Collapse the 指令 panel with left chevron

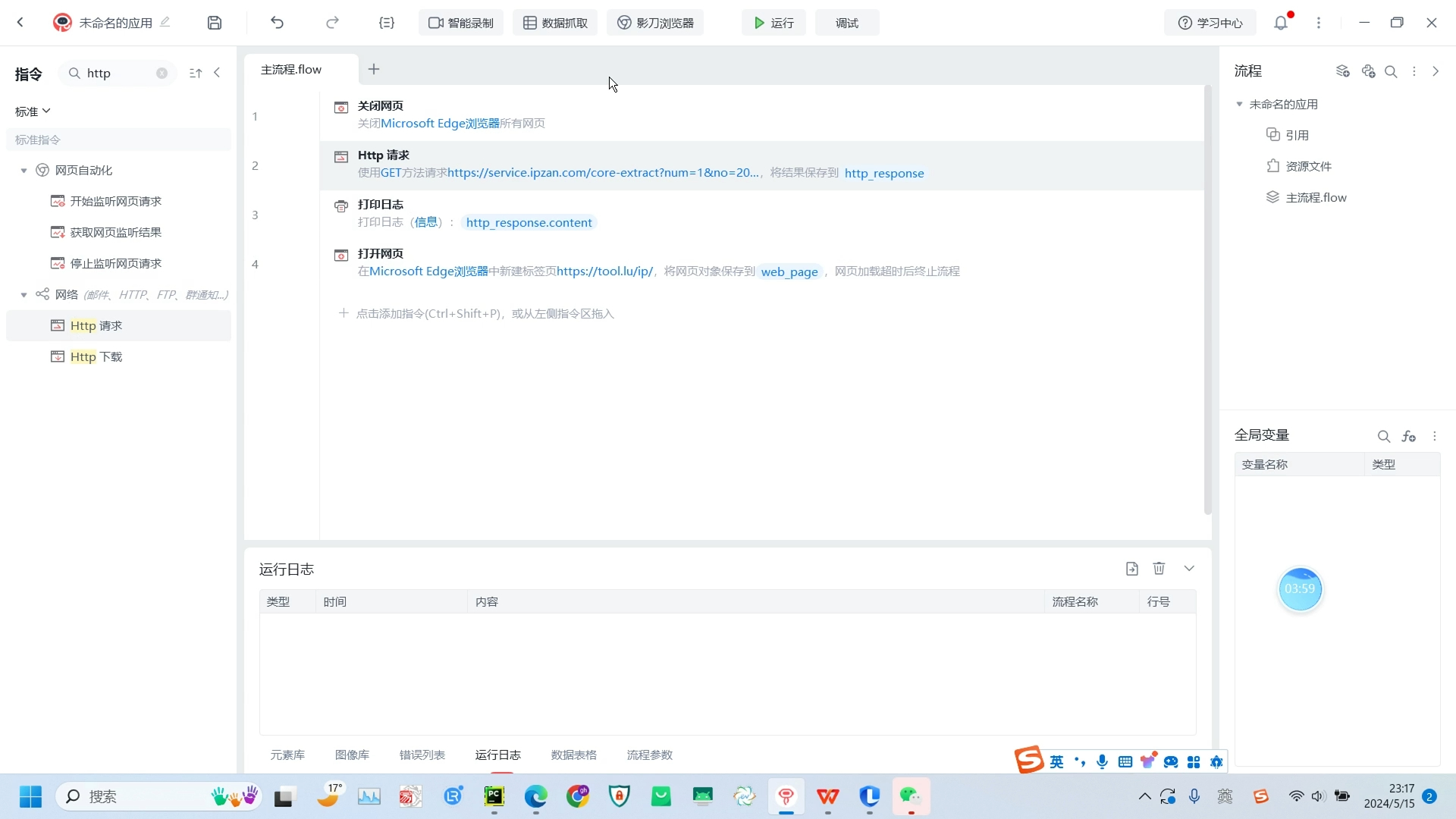218,73
